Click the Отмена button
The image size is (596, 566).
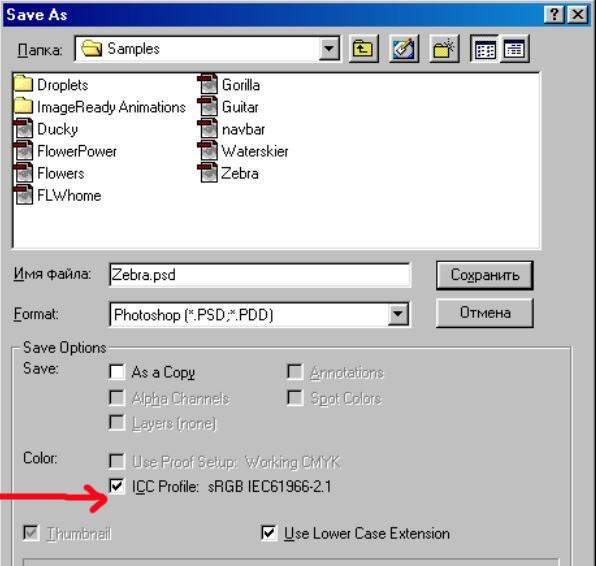(485, 313)
